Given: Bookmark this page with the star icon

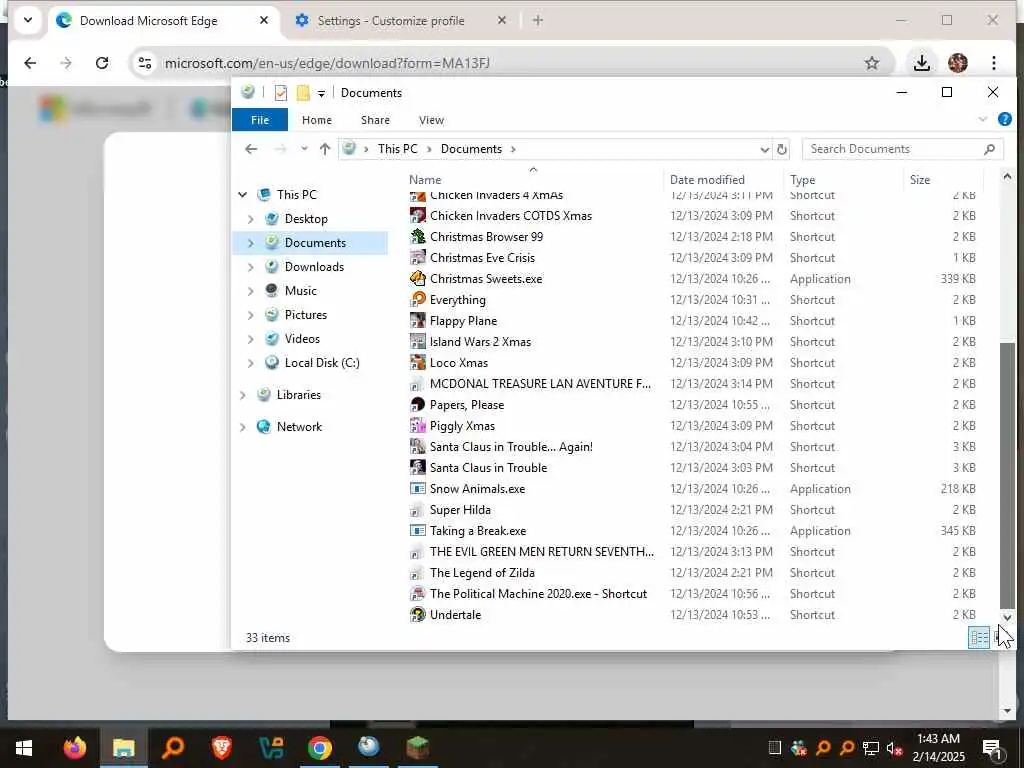Looking at the screenshot, I should tap(872, 63).
